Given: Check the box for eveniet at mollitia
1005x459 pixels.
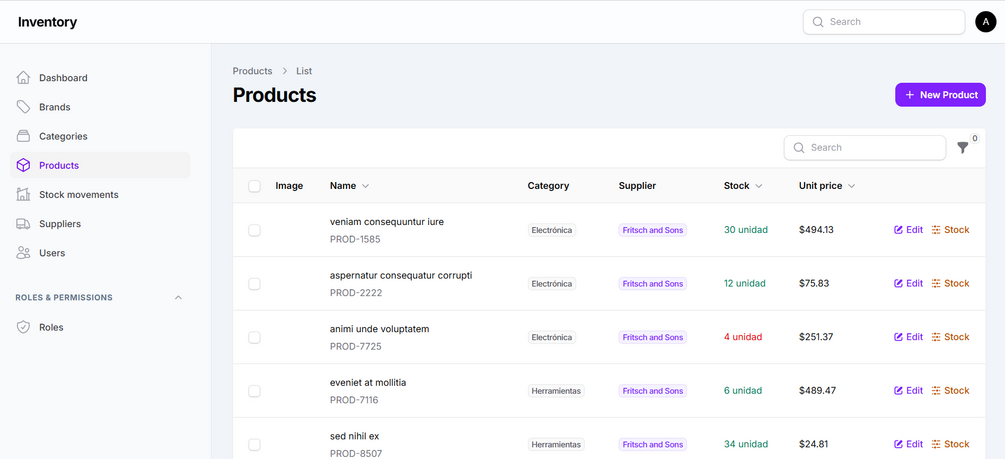Looking at the screenshot, I should pos(254,391).
